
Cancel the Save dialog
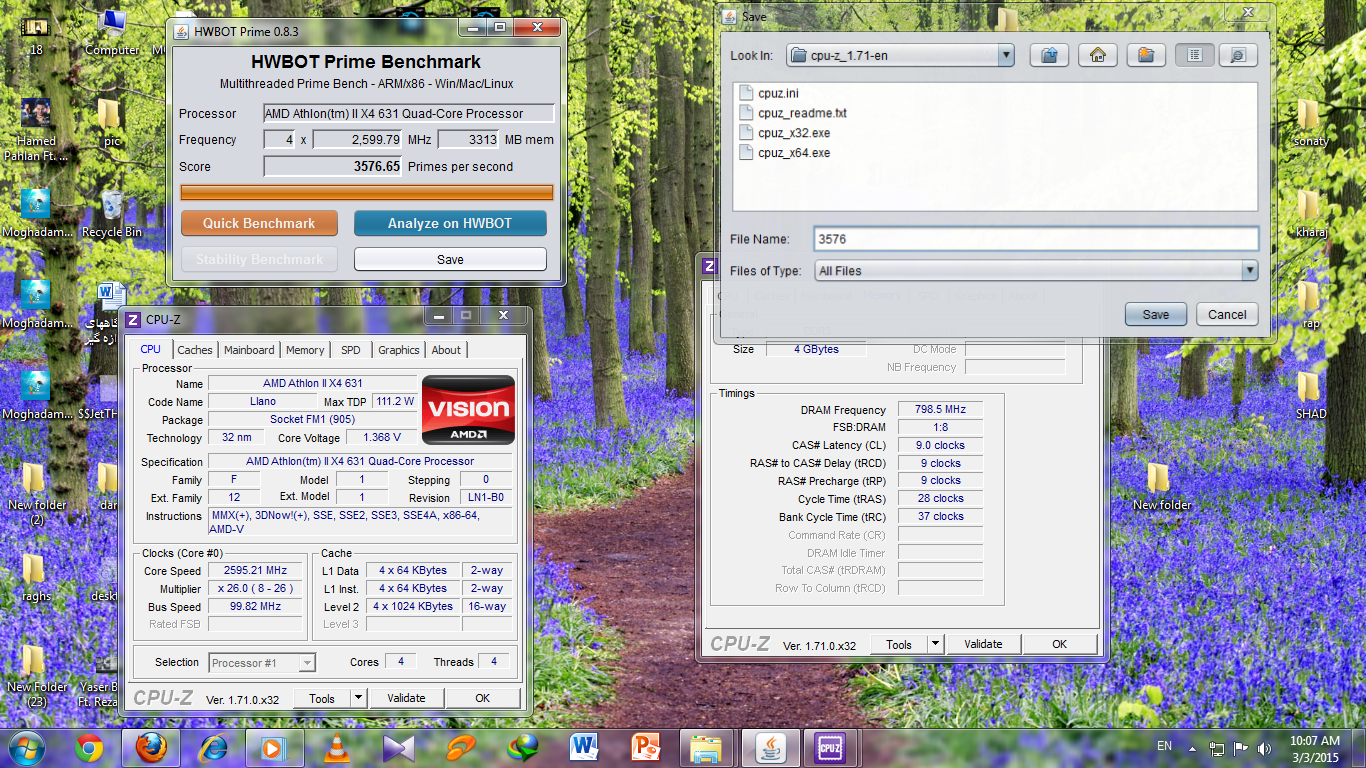pyautogui.click(x=1227, y=314)
